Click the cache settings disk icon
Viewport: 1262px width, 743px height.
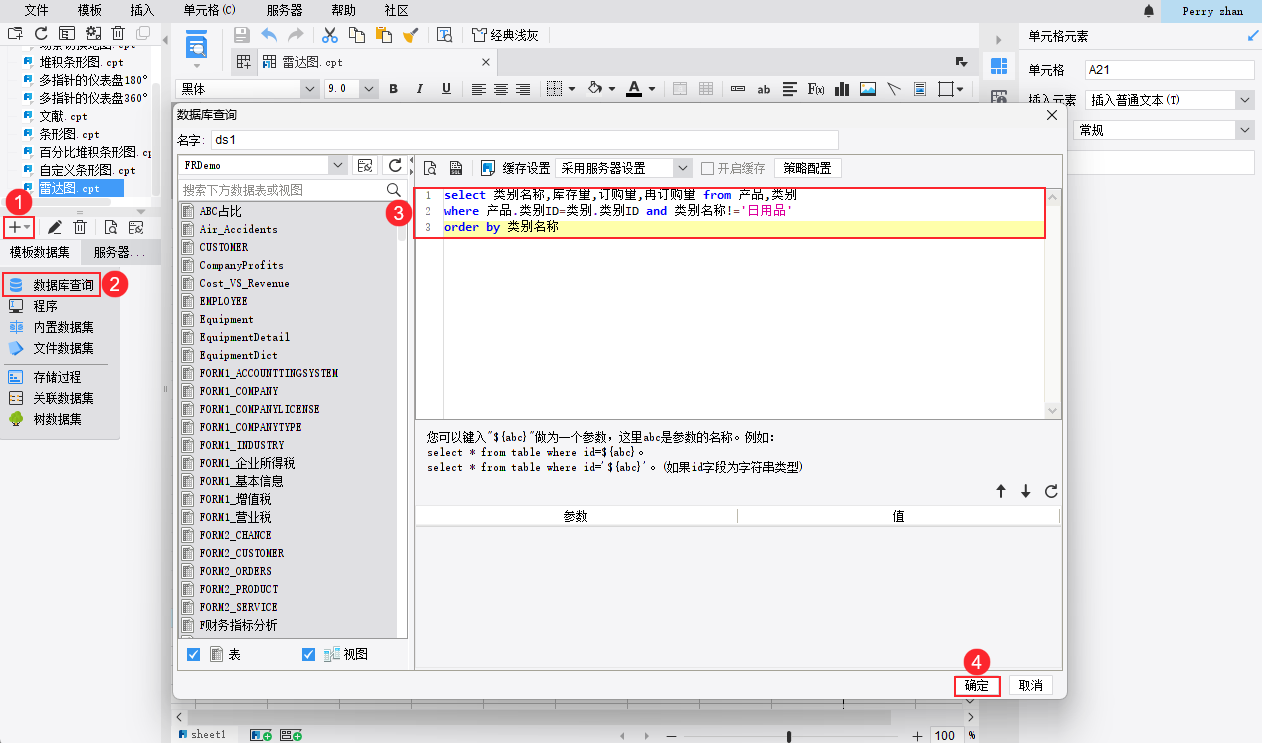489,167
